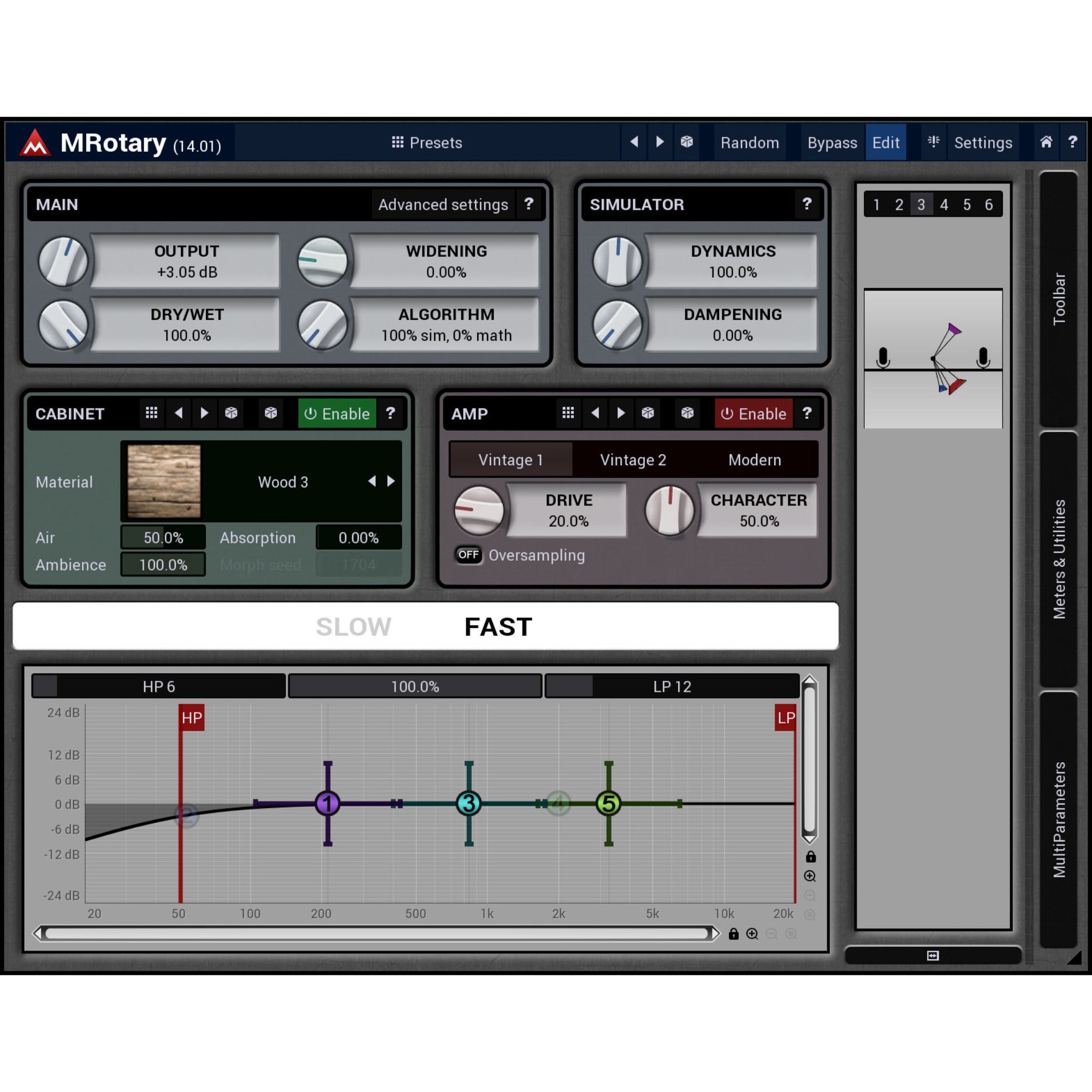Expand the Meters & Utilities side panel
This screenshot has height=1092, width=1092.
tap(1059, 559)
